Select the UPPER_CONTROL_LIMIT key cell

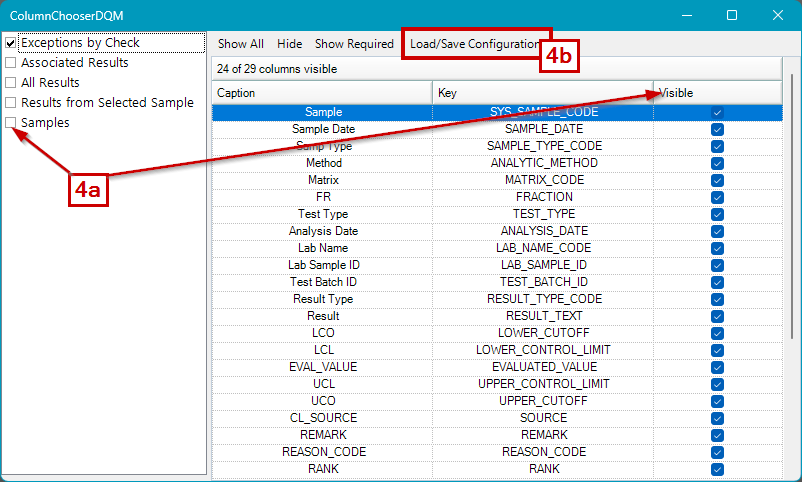pos(543,384)
